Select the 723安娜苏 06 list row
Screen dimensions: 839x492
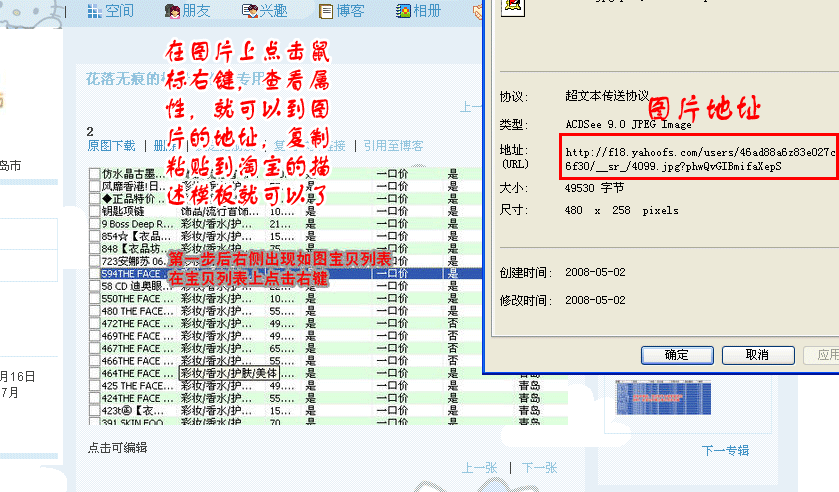coord(286,261)
